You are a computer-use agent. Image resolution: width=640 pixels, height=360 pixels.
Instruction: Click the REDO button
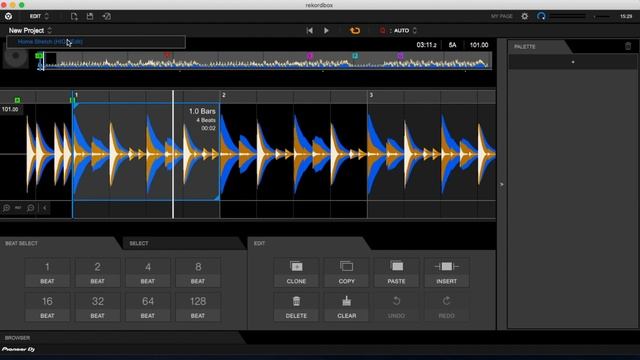447,307
